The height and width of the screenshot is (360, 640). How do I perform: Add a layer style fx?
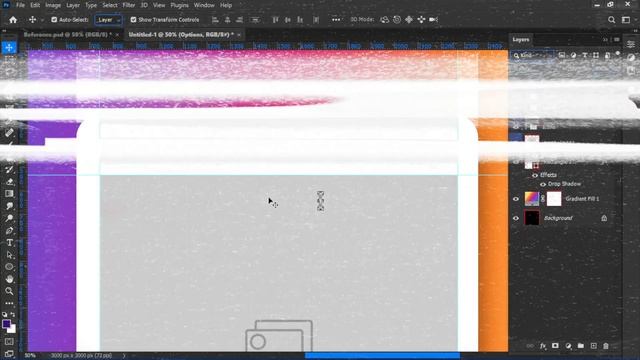542,346
